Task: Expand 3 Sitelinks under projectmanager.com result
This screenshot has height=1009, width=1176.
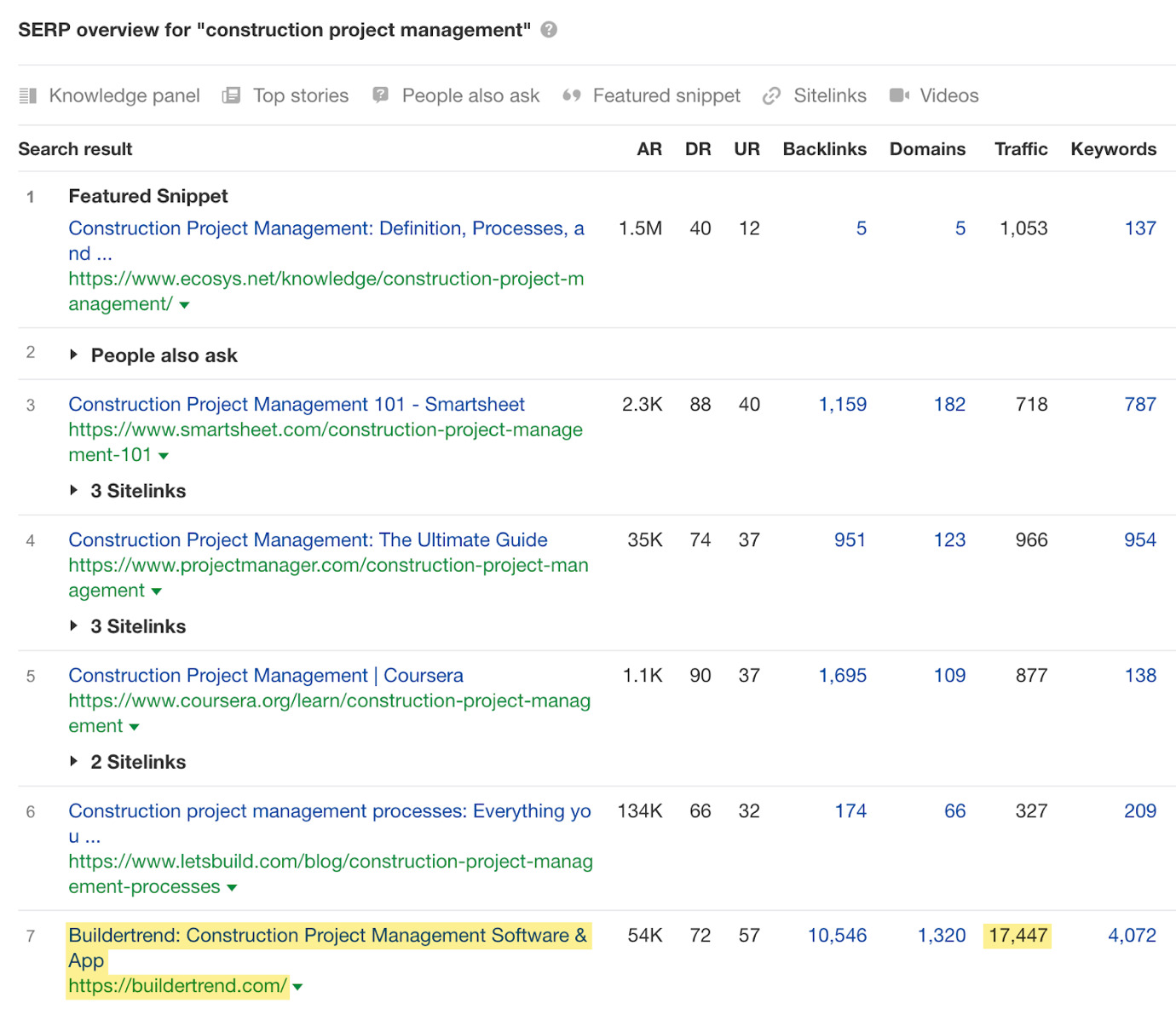Action: [74, 626]
